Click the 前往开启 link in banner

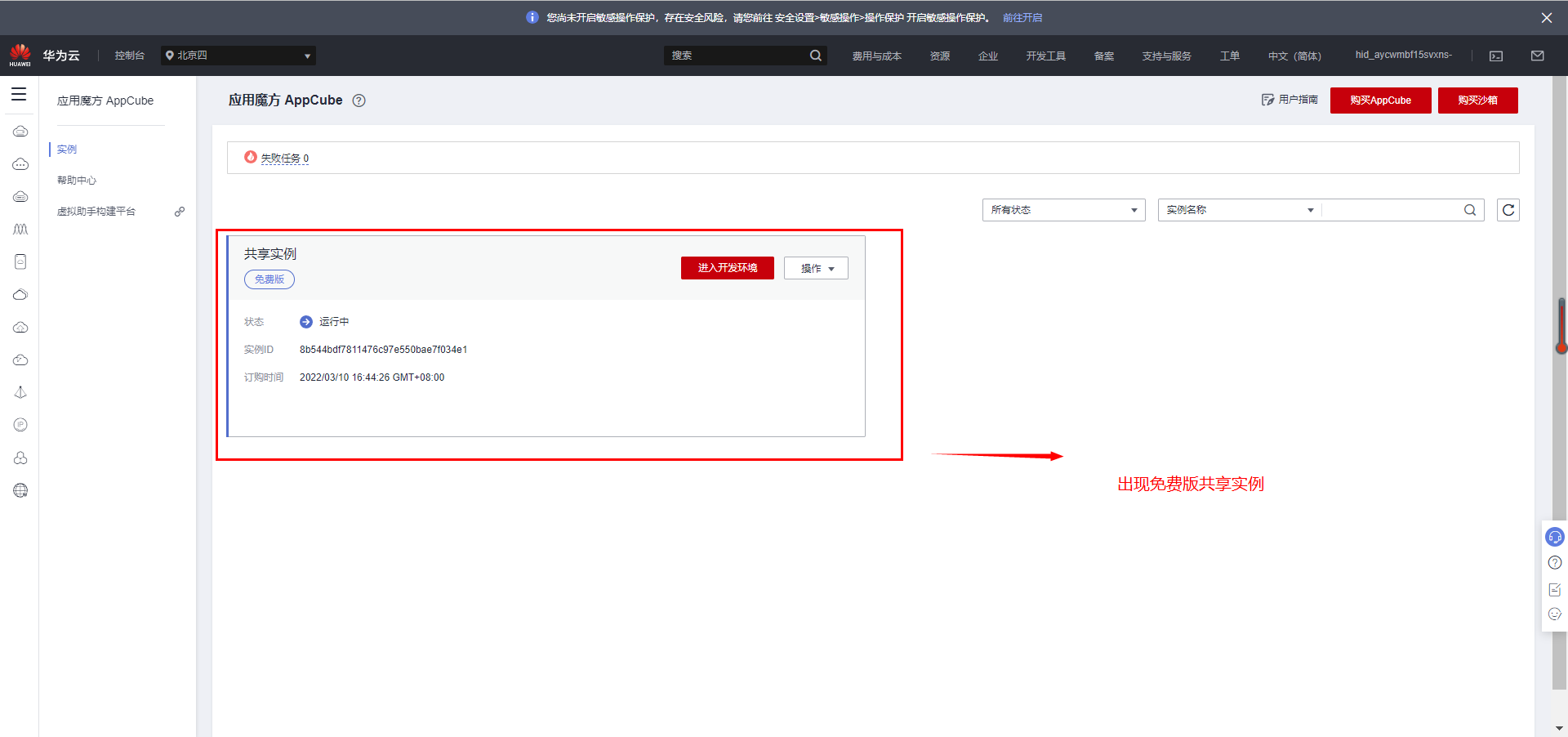tap(1022, 18)
